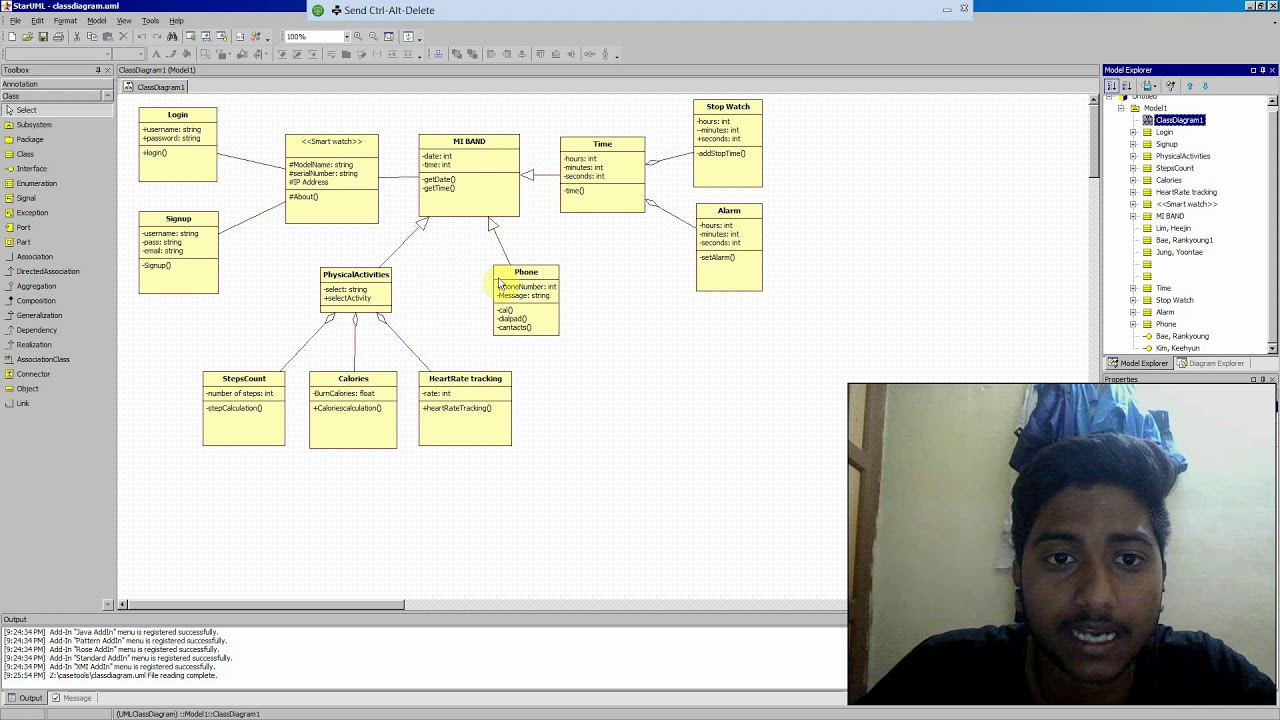Select the Calories class box in diagram
Image resolution: width=1280 pixels, height=720 pixels.
tap(353, 410)
